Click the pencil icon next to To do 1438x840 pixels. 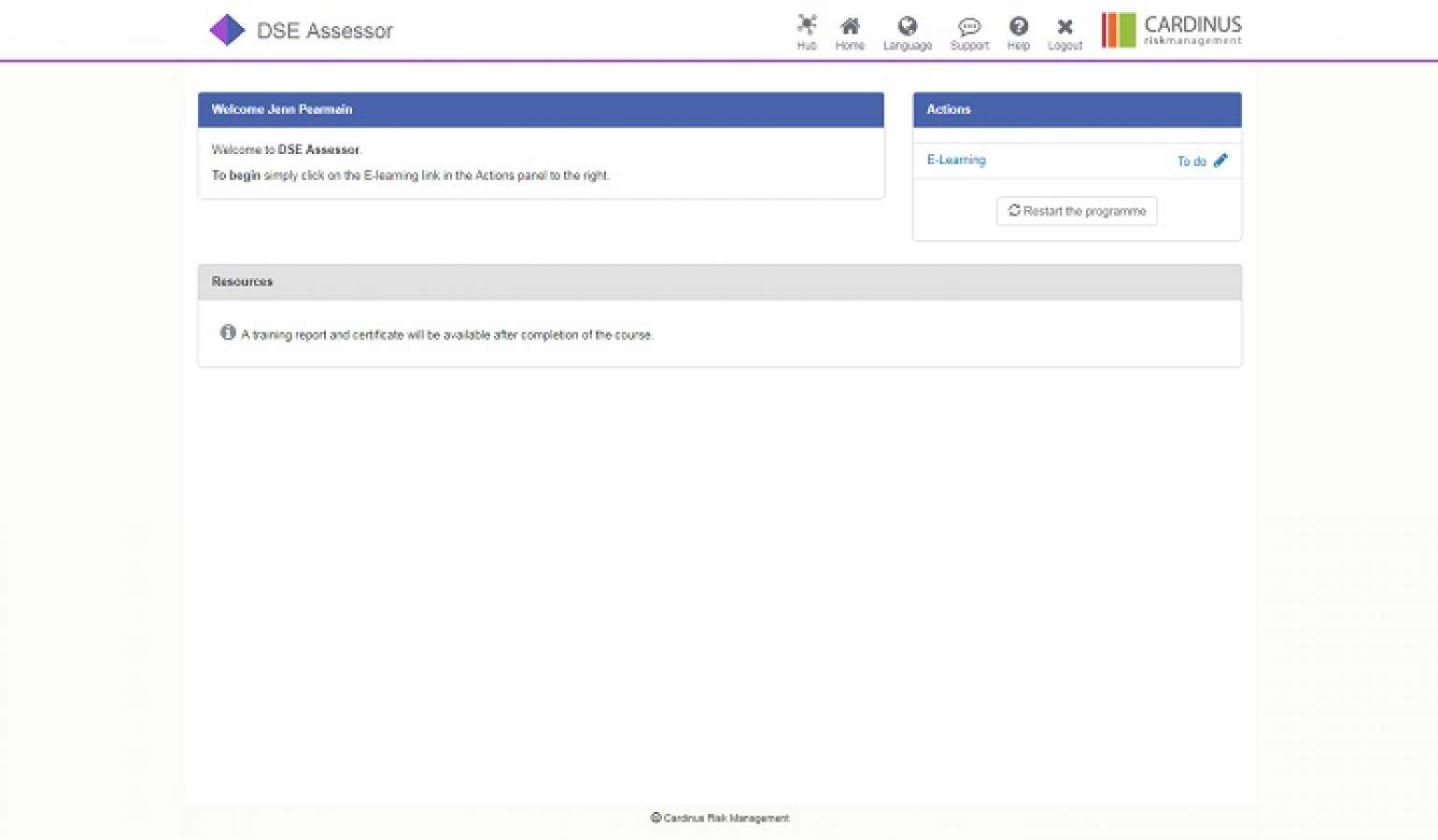[x=1222, y=160]
